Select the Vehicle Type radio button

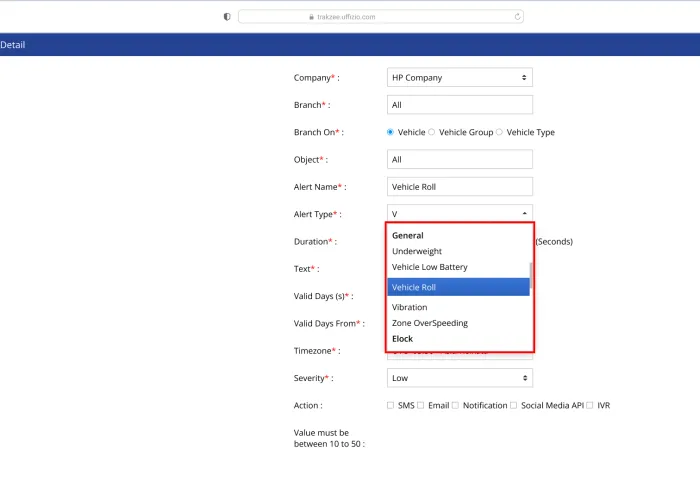point(500,132)
